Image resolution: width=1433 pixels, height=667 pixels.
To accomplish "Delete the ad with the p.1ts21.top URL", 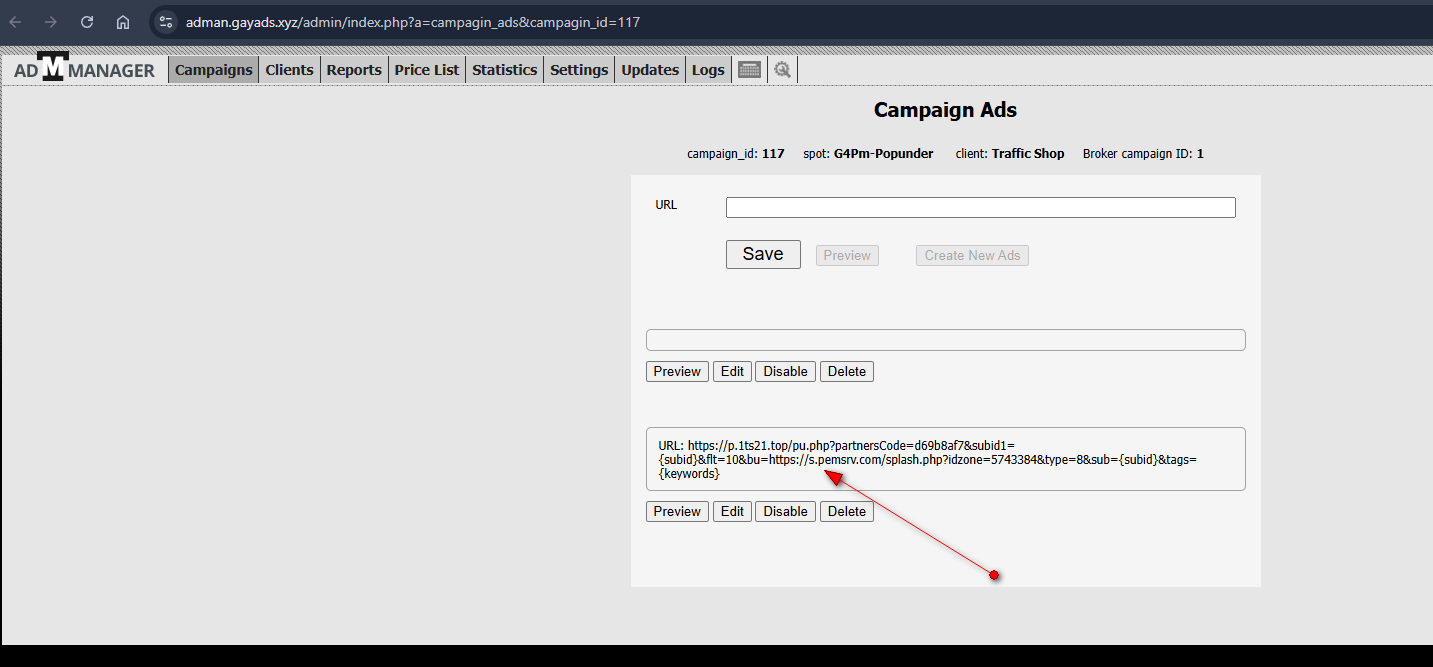I will coord(846,511).
